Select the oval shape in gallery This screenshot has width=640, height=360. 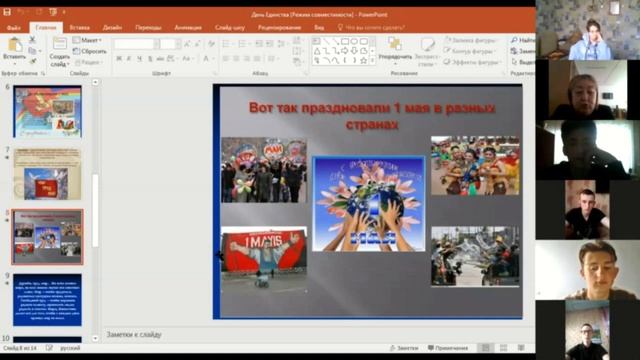(x=354, y=41)
